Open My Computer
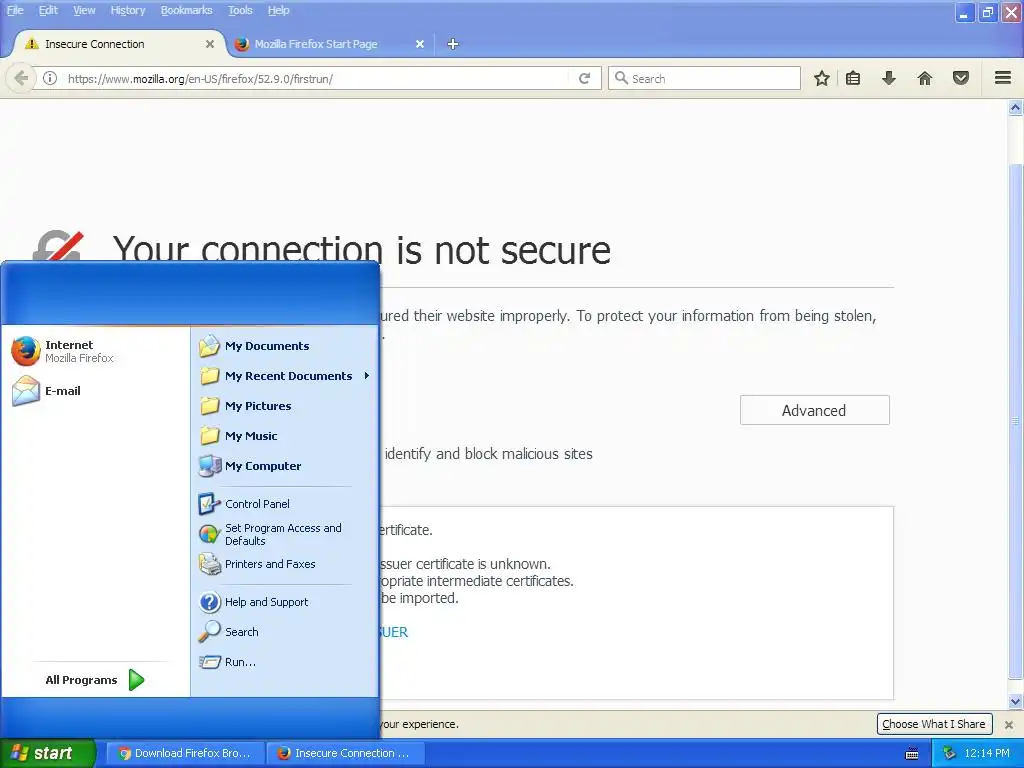The width and height of the screenshot is (1024, 768). click(284, 466)
